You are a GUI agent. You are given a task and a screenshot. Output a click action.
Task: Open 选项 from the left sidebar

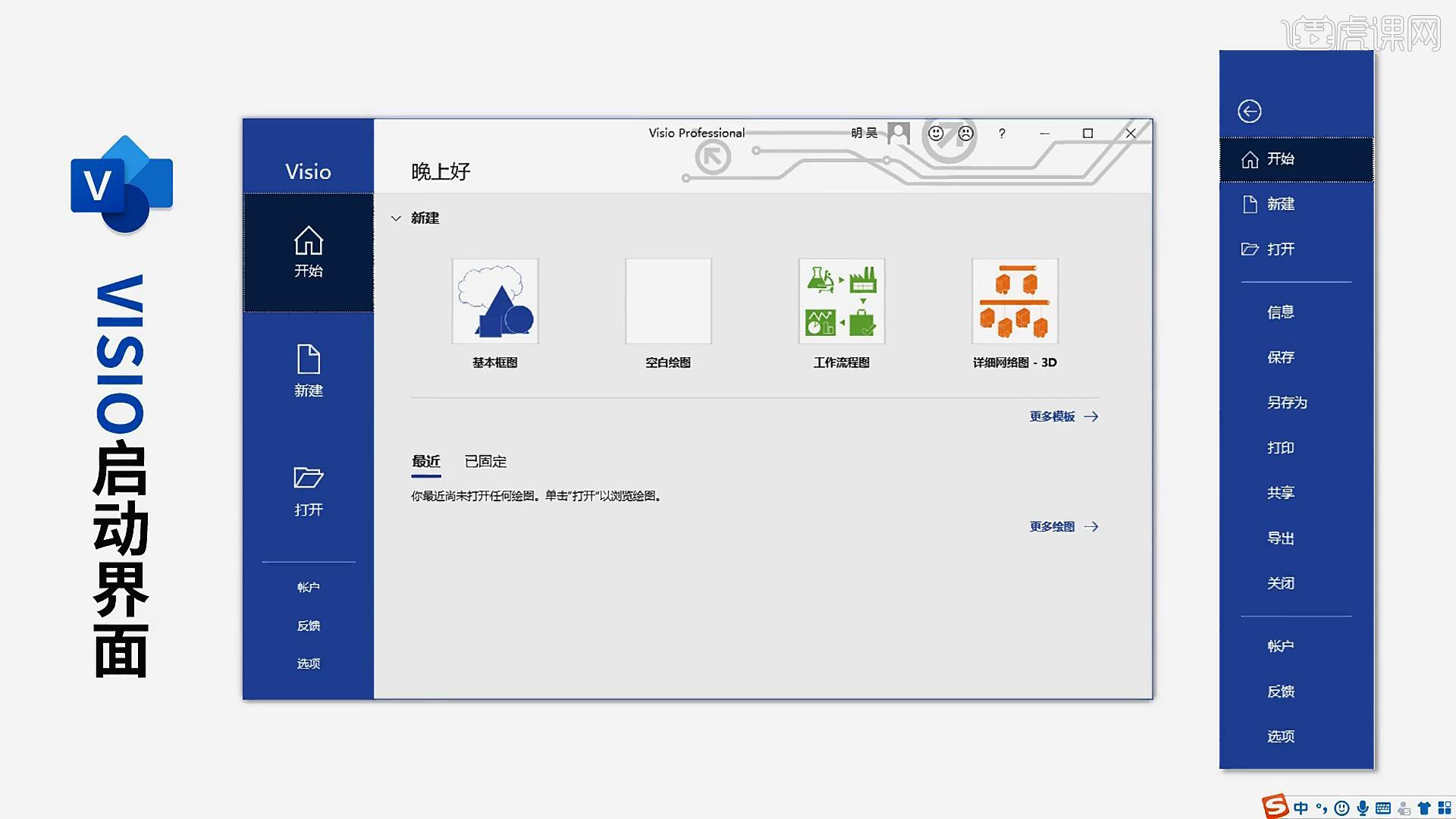pyautogui.click(x=308, y=663)
